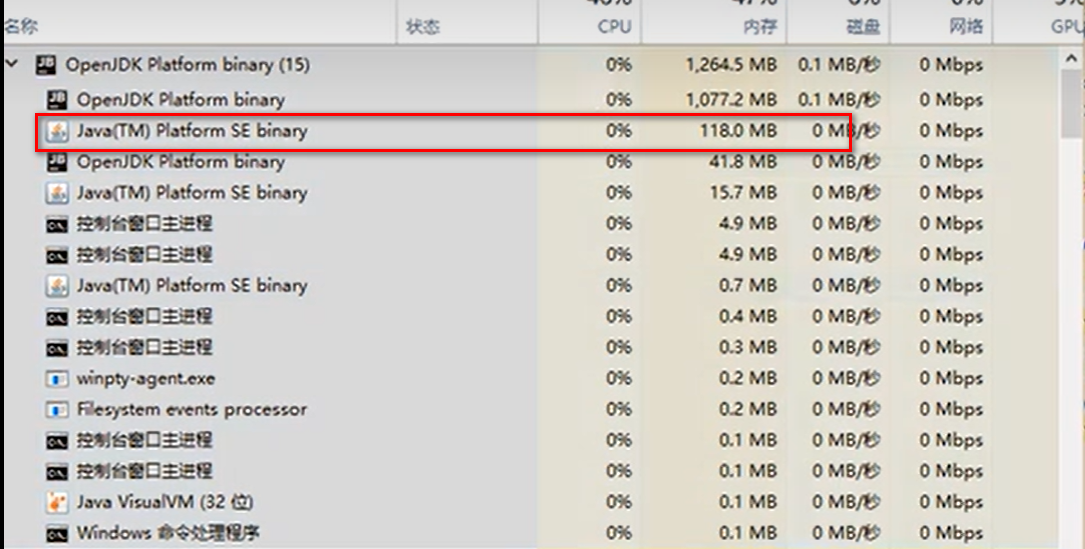This screenshot has height=549, width=1085.
Task: Collapse the OpenJDK Platform binary (15) group
Action: point(12,64)
